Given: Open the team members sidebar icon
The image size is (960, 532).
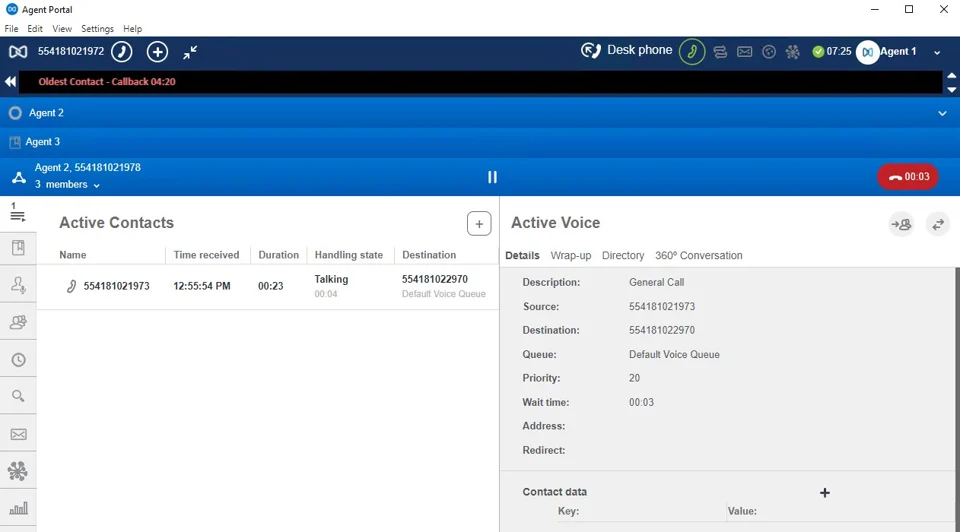Looking at the screenshot, I should (x=18, y=322).
